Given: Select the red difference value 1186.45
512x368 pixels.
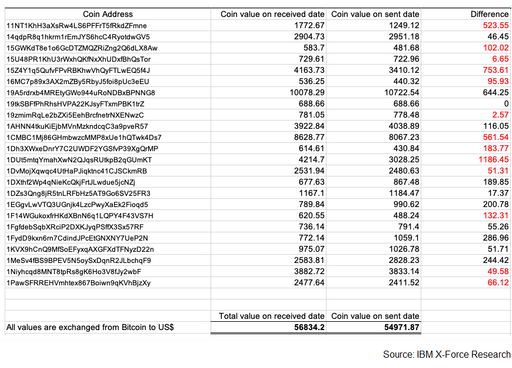Looking at the screenshot, I should pos(494,160).
